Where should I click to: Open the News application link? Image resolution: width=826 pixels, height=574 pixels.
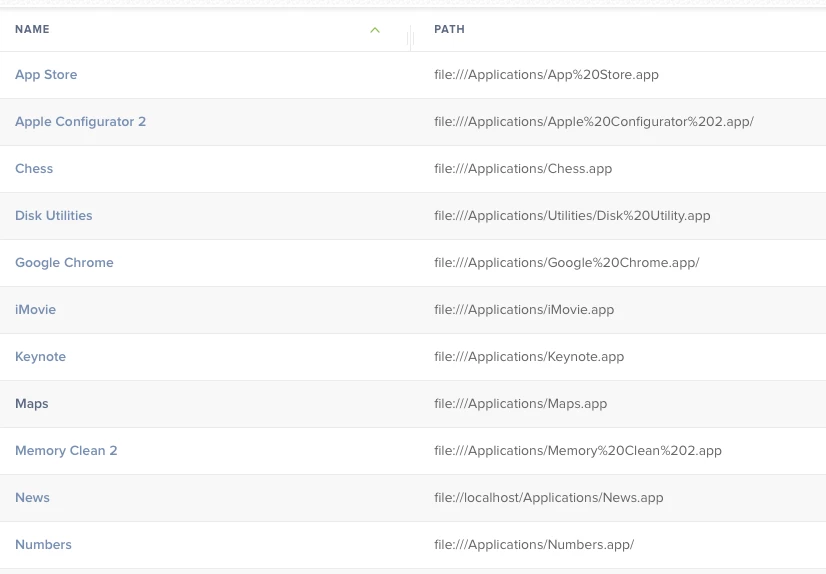(32, 498)
